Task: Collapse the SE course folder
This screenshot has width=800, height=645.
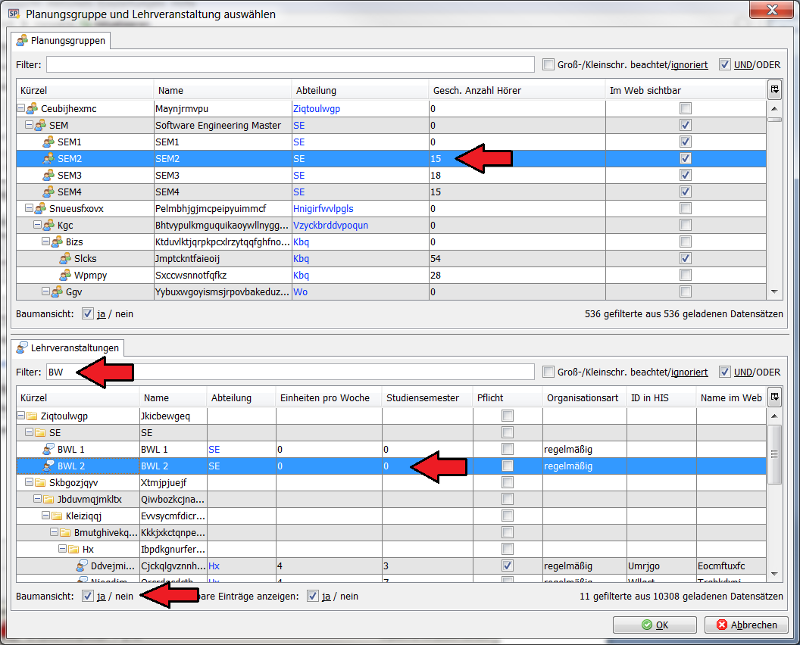Action: tap(29, 433)
